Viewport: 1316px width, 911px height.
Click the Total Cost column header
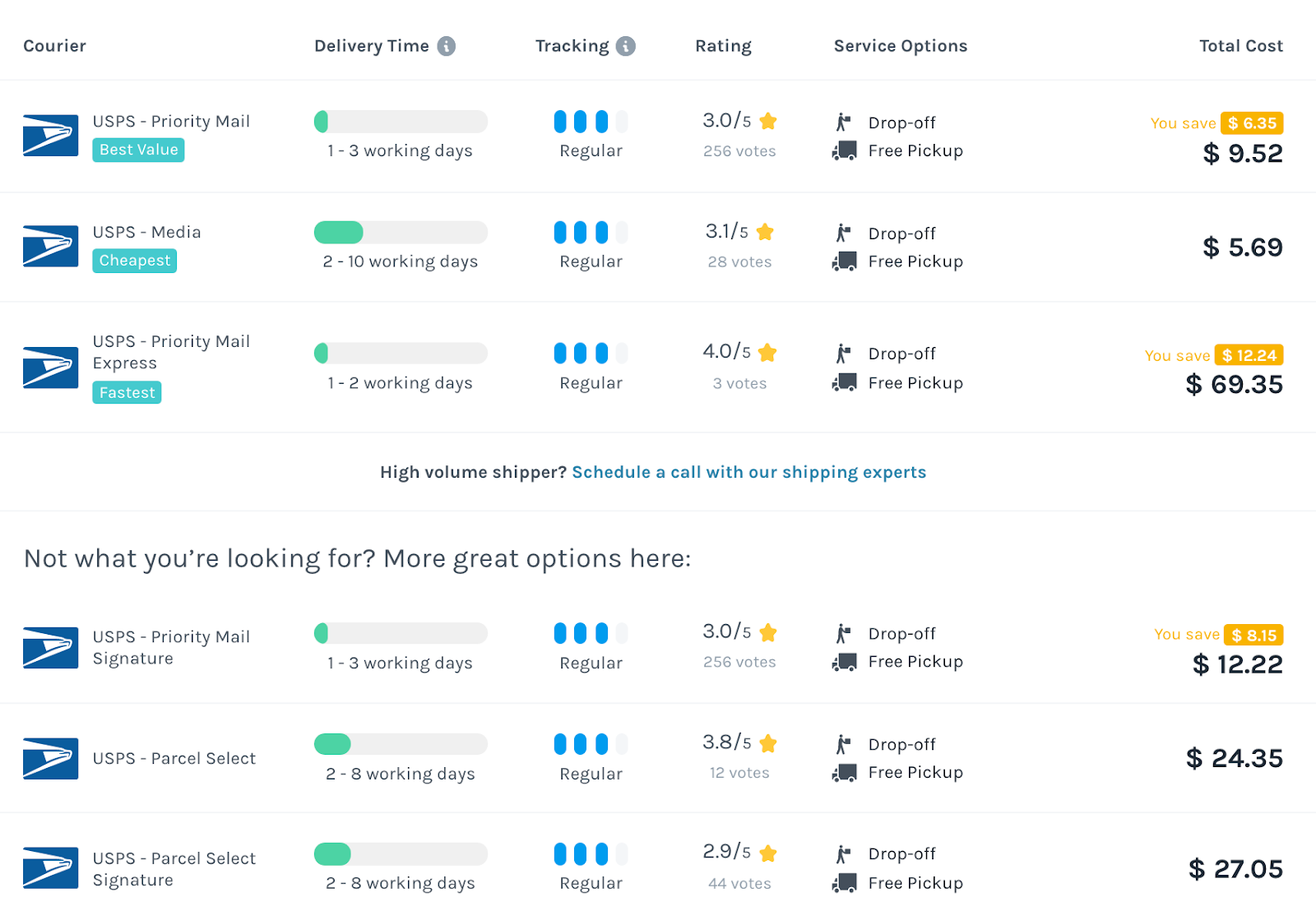(1240, 46)
